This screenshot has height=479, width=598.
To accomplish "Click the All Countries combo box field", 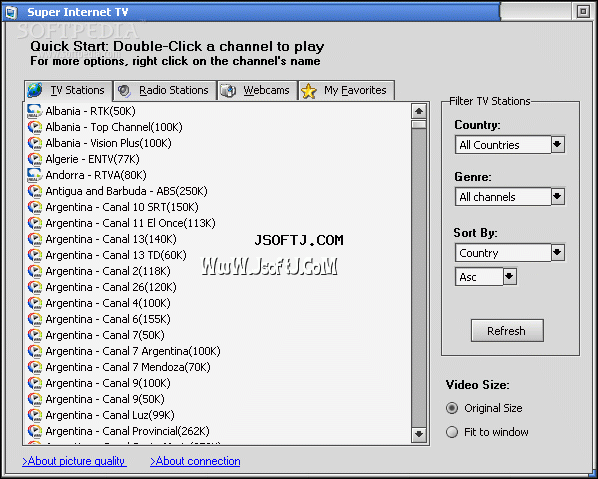I will pyautogui.click(x=503, y=145).
